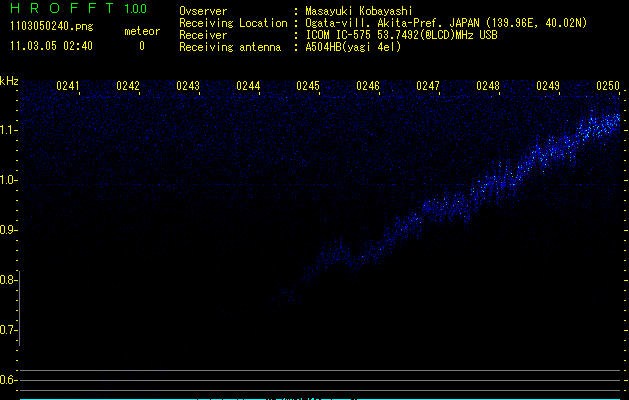Screen dimensions: 629x400
Task: Click the 0247 time marker
Action: point(428,85)
